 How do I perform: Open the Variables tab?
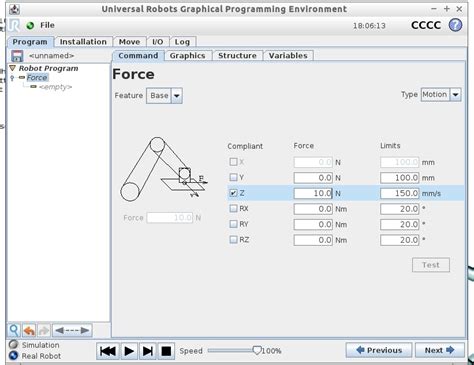(288, 56)
